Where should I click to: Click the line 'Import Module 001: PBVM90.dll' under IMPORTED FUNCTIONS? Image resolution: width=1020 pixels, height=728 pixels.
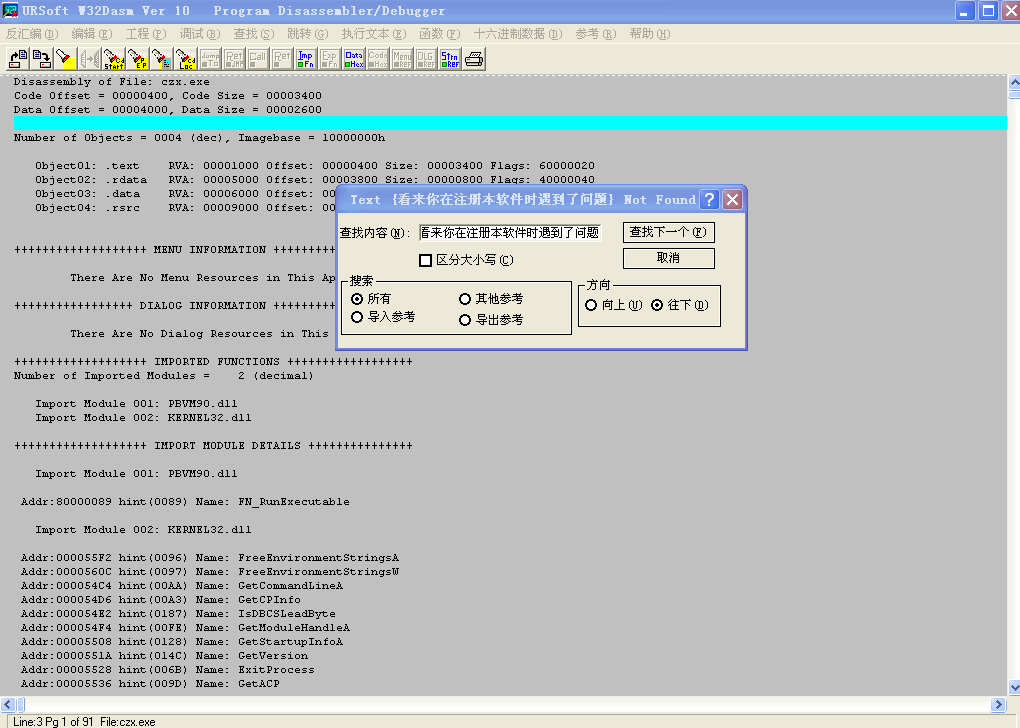click(136, 404)
